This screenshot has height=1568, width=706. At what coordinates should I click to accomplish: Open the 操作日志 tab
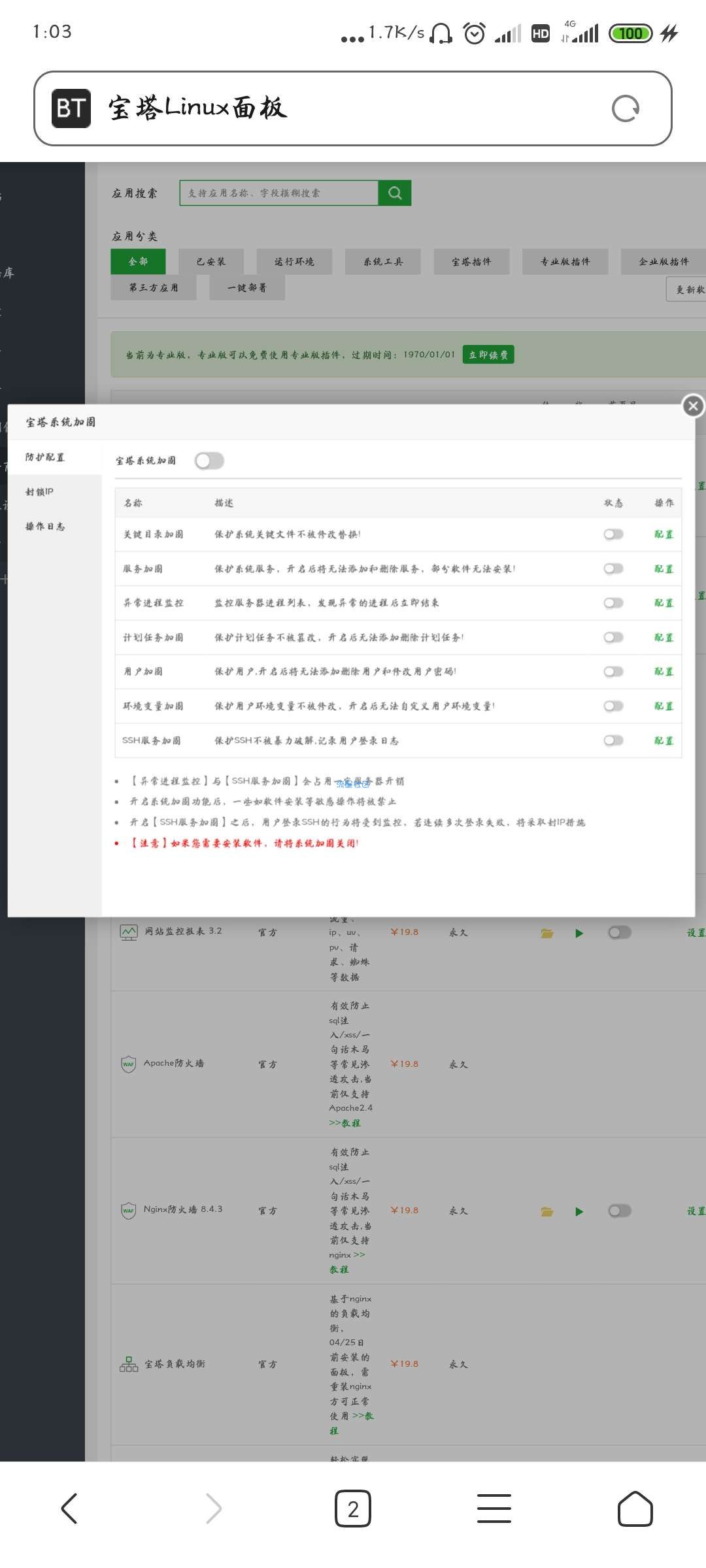tap(55, 527)
